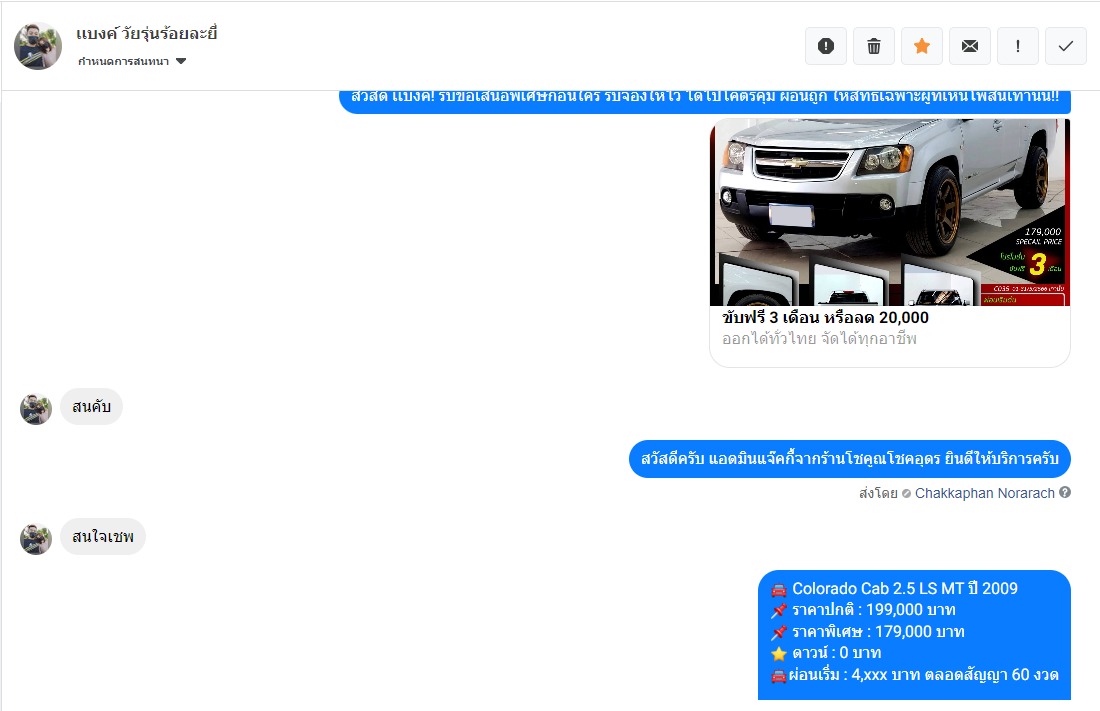Click verified badge icon before Chakkaphan Norarach
The height and width of the screenshot is (711, 1100).
pos(906,493)
